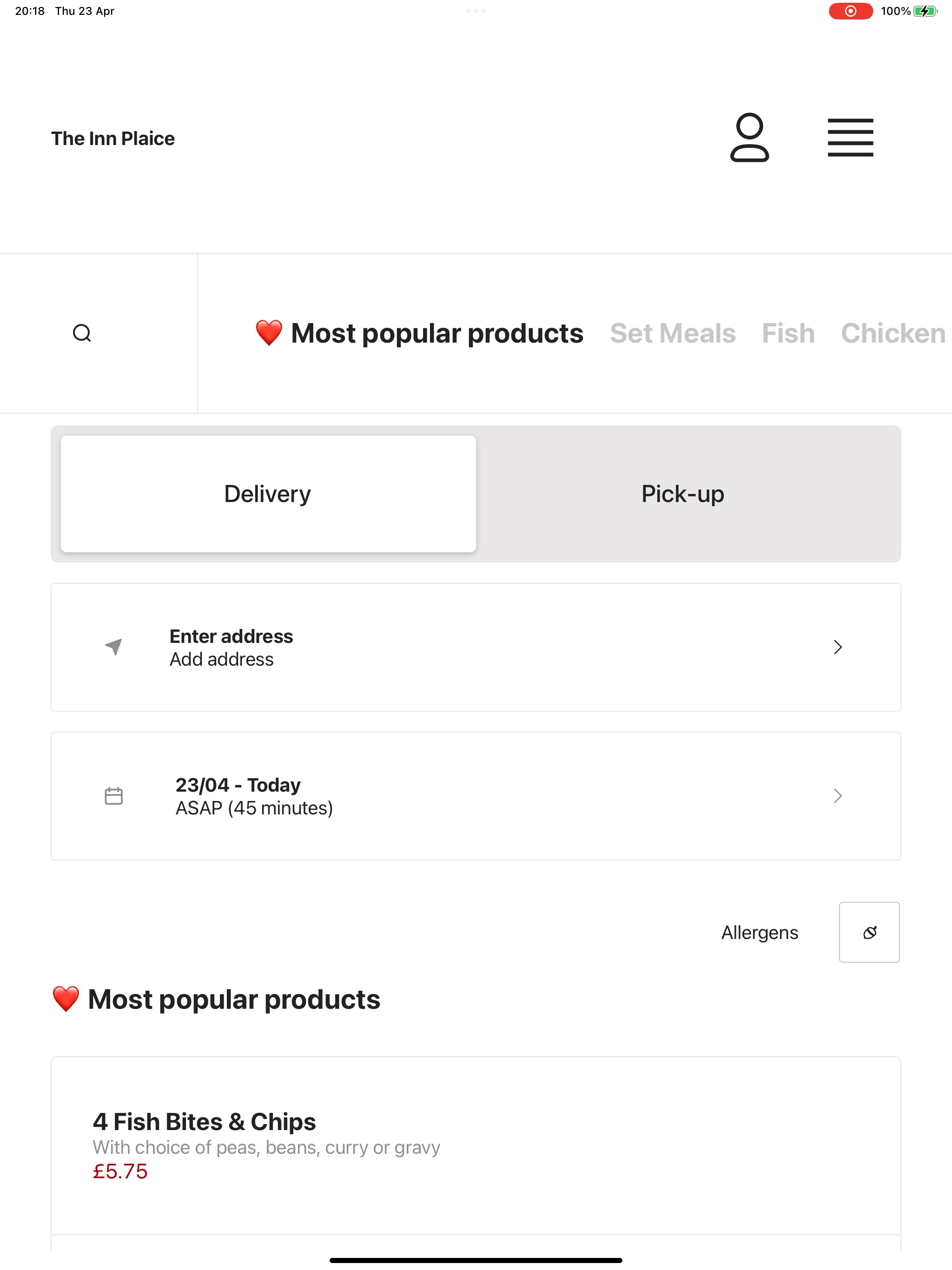Open ASAP (45 minutes) time selector

click(x=254, y=808)
